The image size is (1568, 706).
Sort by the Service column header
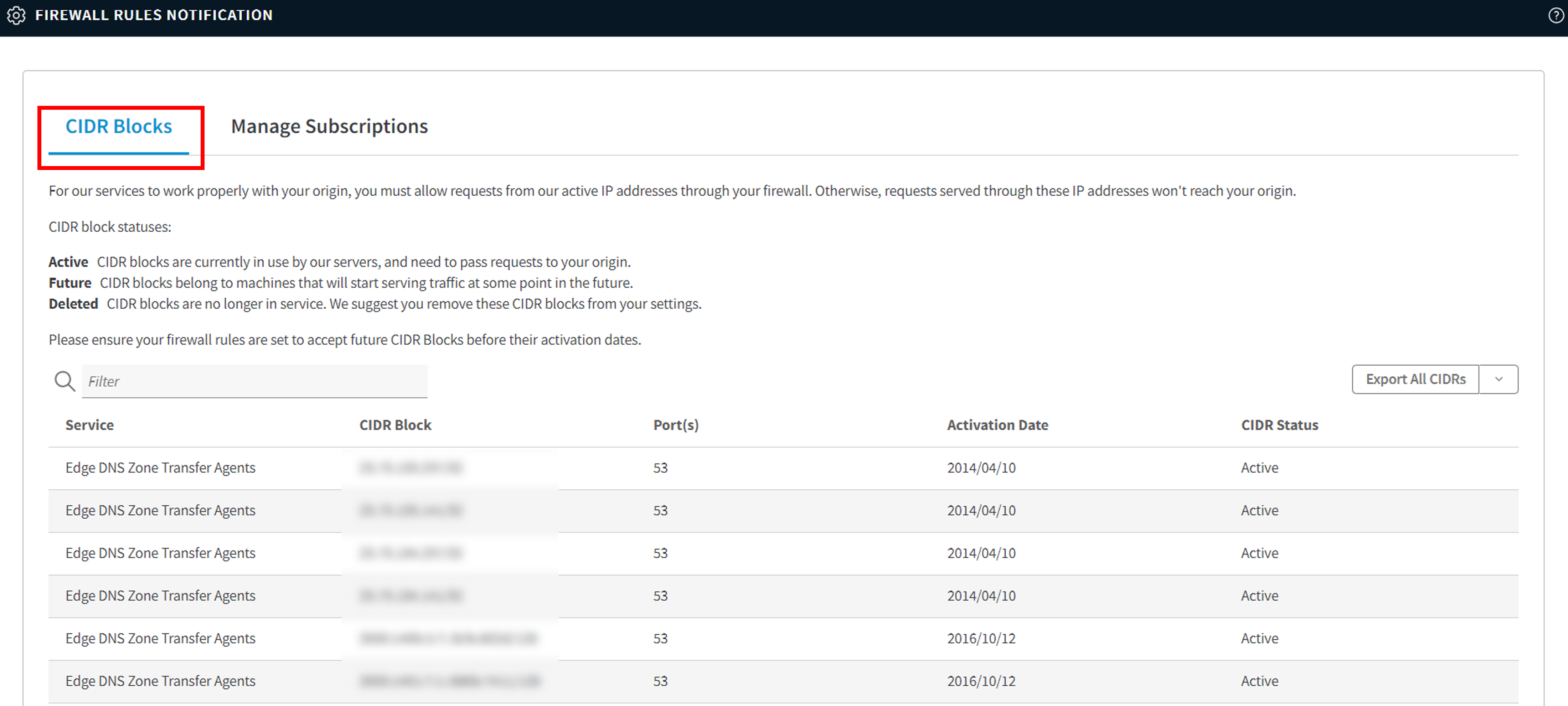point(89,425)
